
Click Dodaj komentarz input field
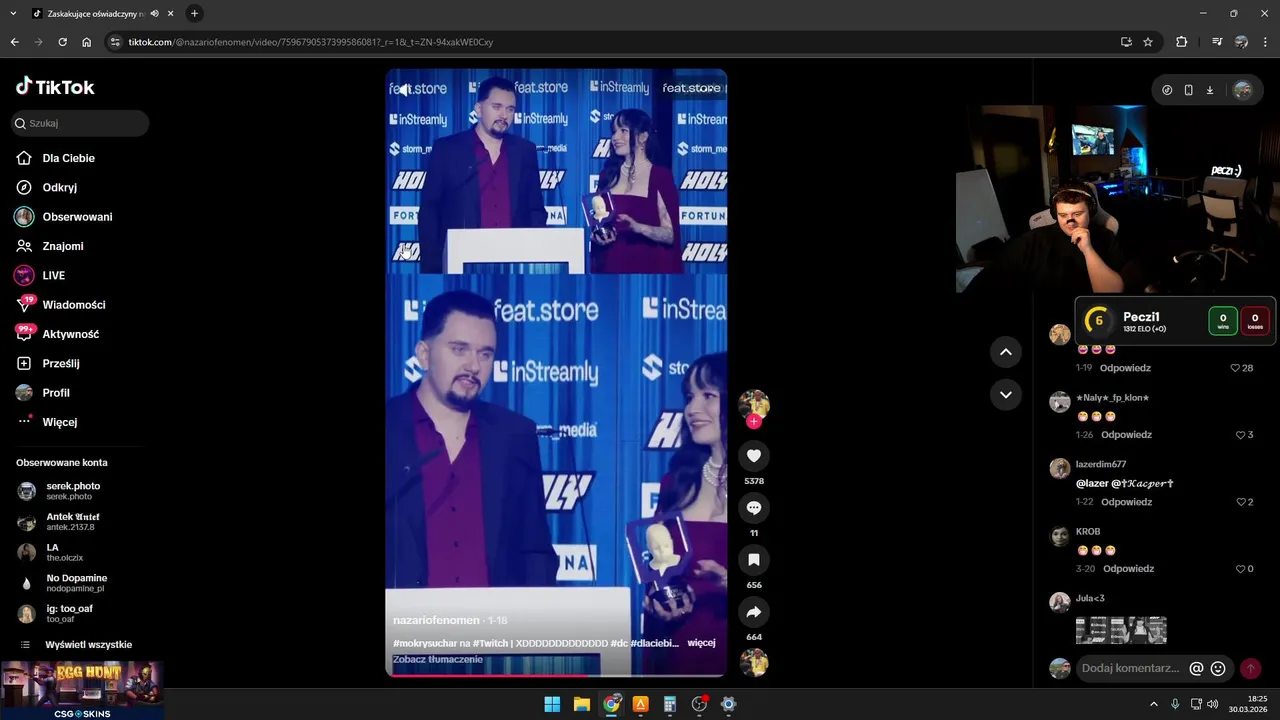click(x=1130, y=668)
